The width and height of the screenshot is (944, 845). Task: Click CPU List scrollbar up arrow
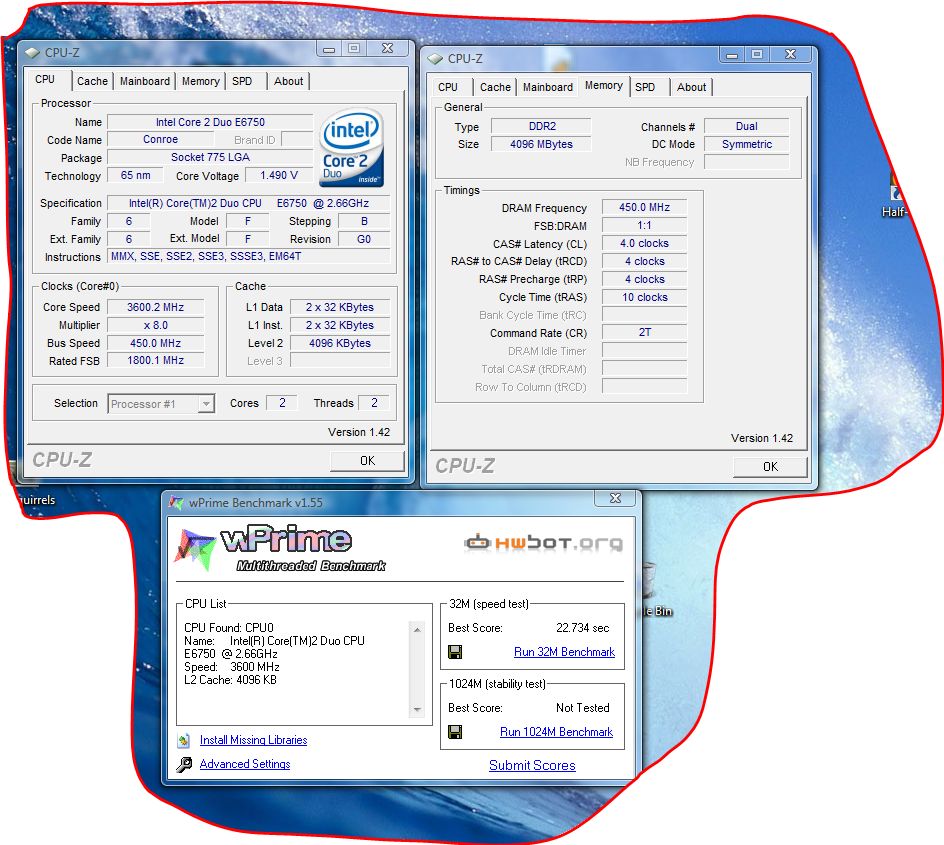[x=417, y=630]
